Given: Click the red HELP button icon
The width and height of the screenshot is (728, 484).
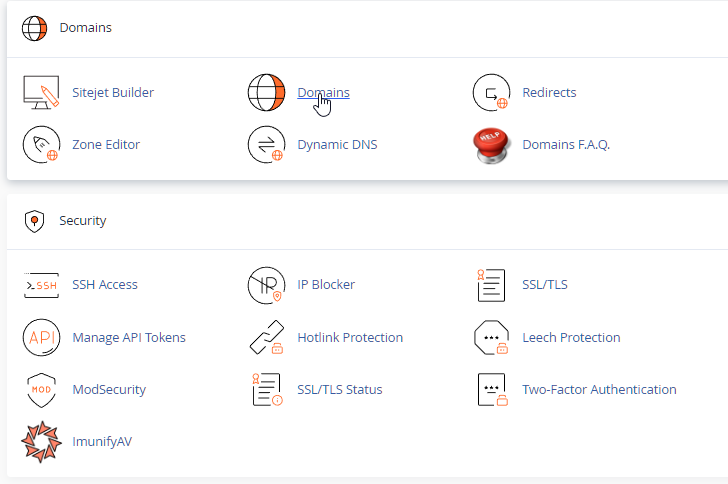Looking at the screenshot, I should click(x=492, y=145).
